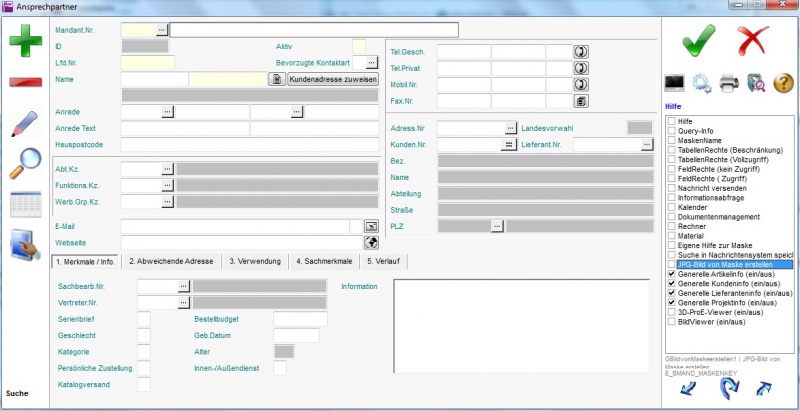Open help via the question mark icon
Image resolution: width=800 pixels, height=411 pixels.
click(784, 84)
